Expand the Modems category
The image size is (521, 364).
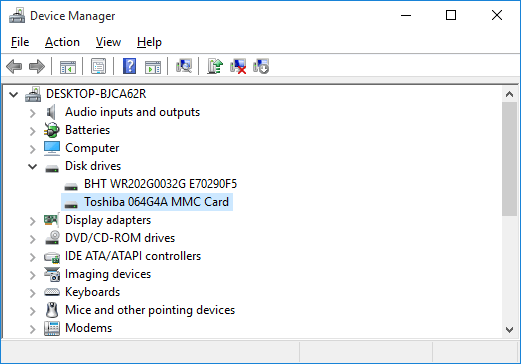click(x=32, y=329)
